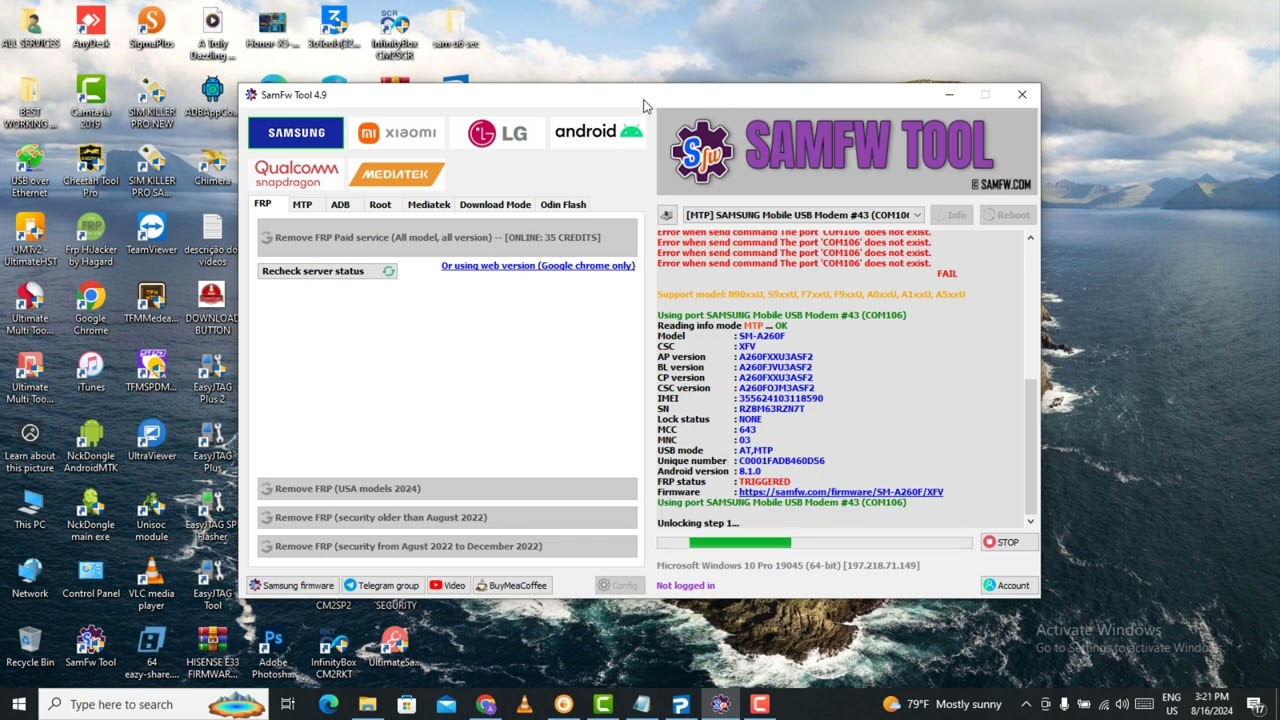The height and width of the screenshot is (720, 1280).
Task: Click the refresh icon next to Recheck server status
Action: point(389,270)
